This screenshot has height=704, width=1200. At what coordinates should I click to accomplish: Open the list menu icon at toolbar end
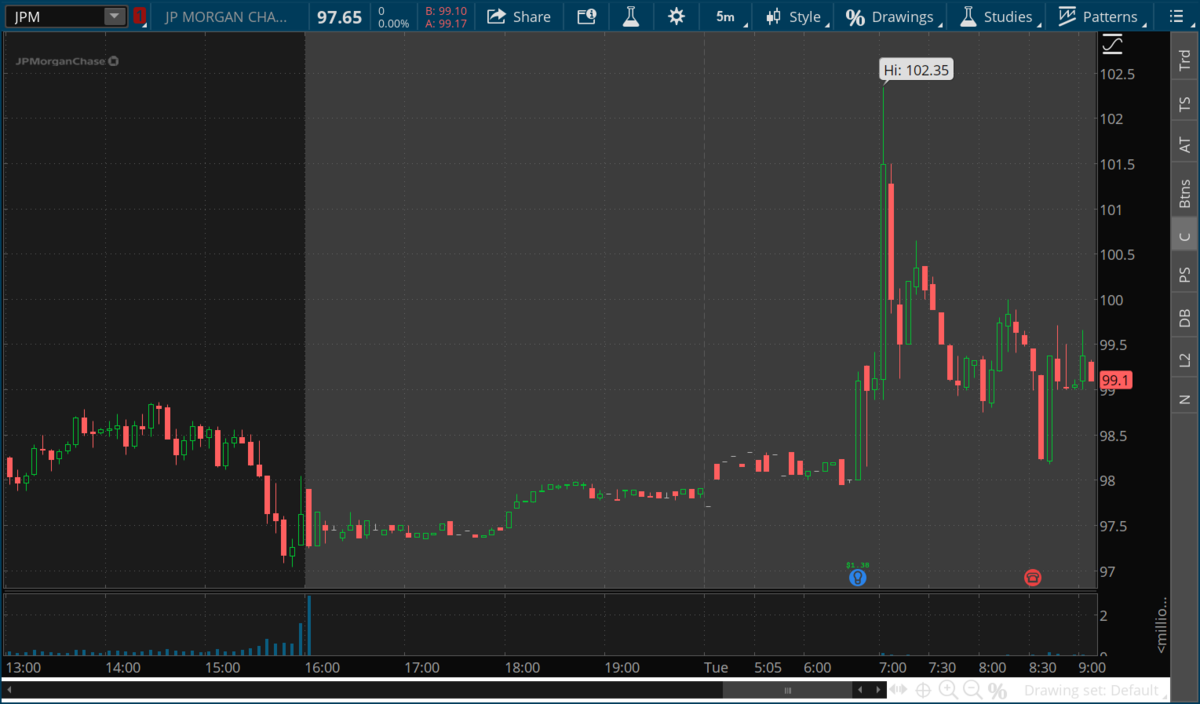pyautogui.click(x=1175, y=16)
